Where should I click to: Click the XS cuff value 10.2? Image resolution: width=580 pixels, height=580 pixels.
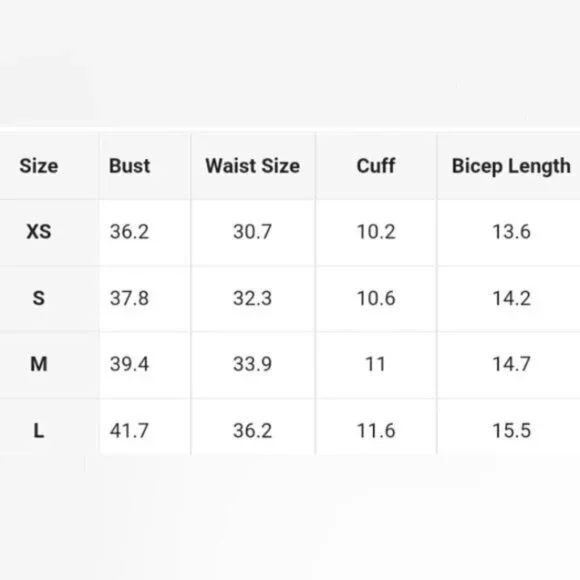pos(376,232)
